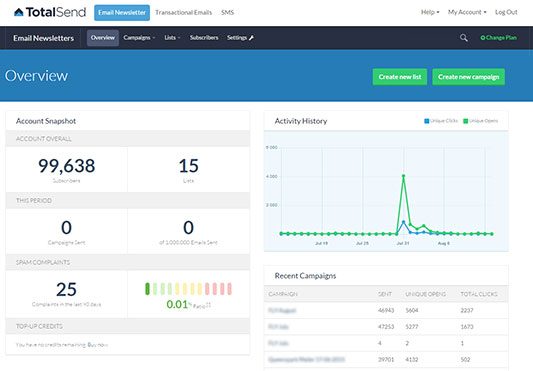The width and height of the screenshot is (533, 371).
Task: Click the Log Out link
Action: (506, 12)
